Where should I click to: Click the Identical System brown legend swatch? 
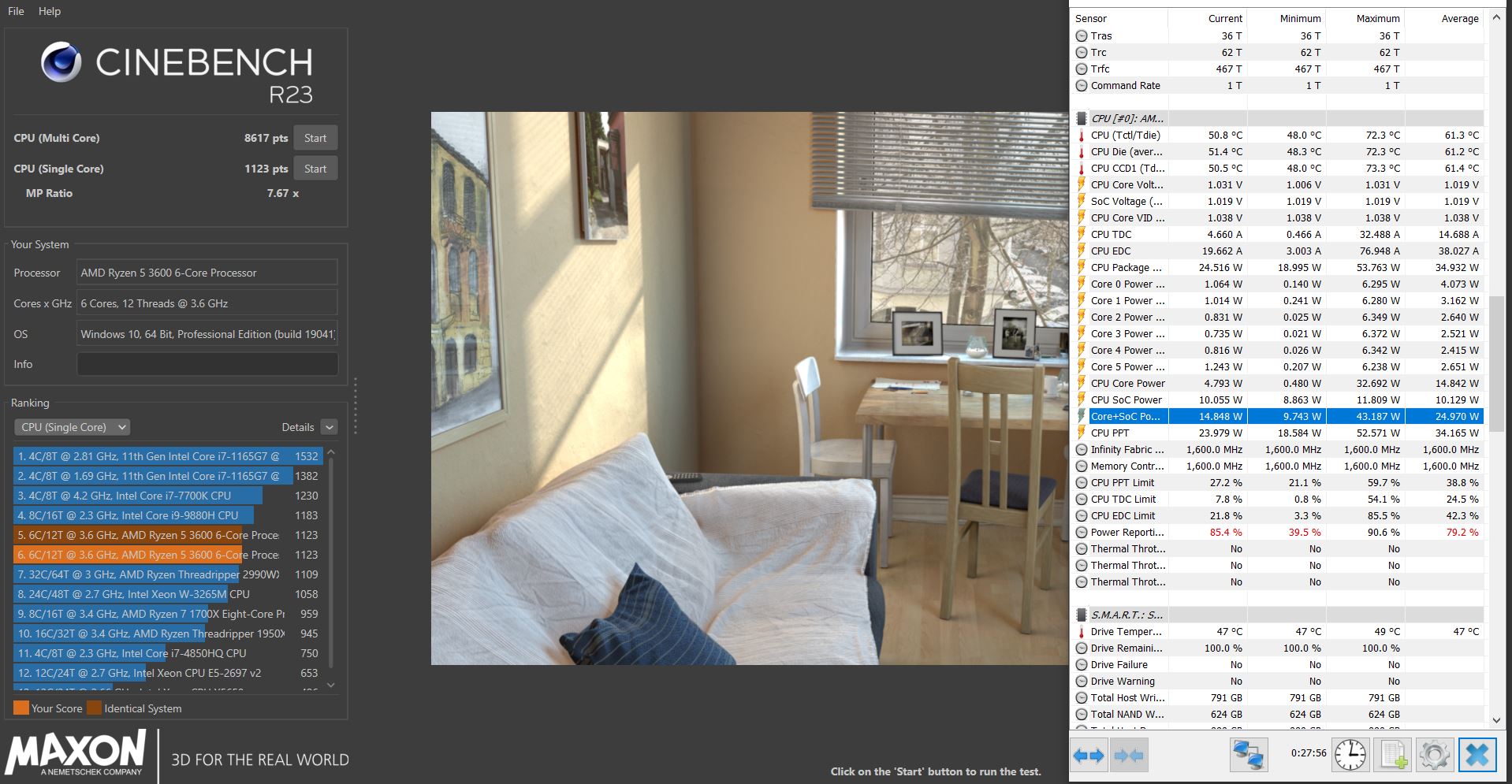click(94, 708)
